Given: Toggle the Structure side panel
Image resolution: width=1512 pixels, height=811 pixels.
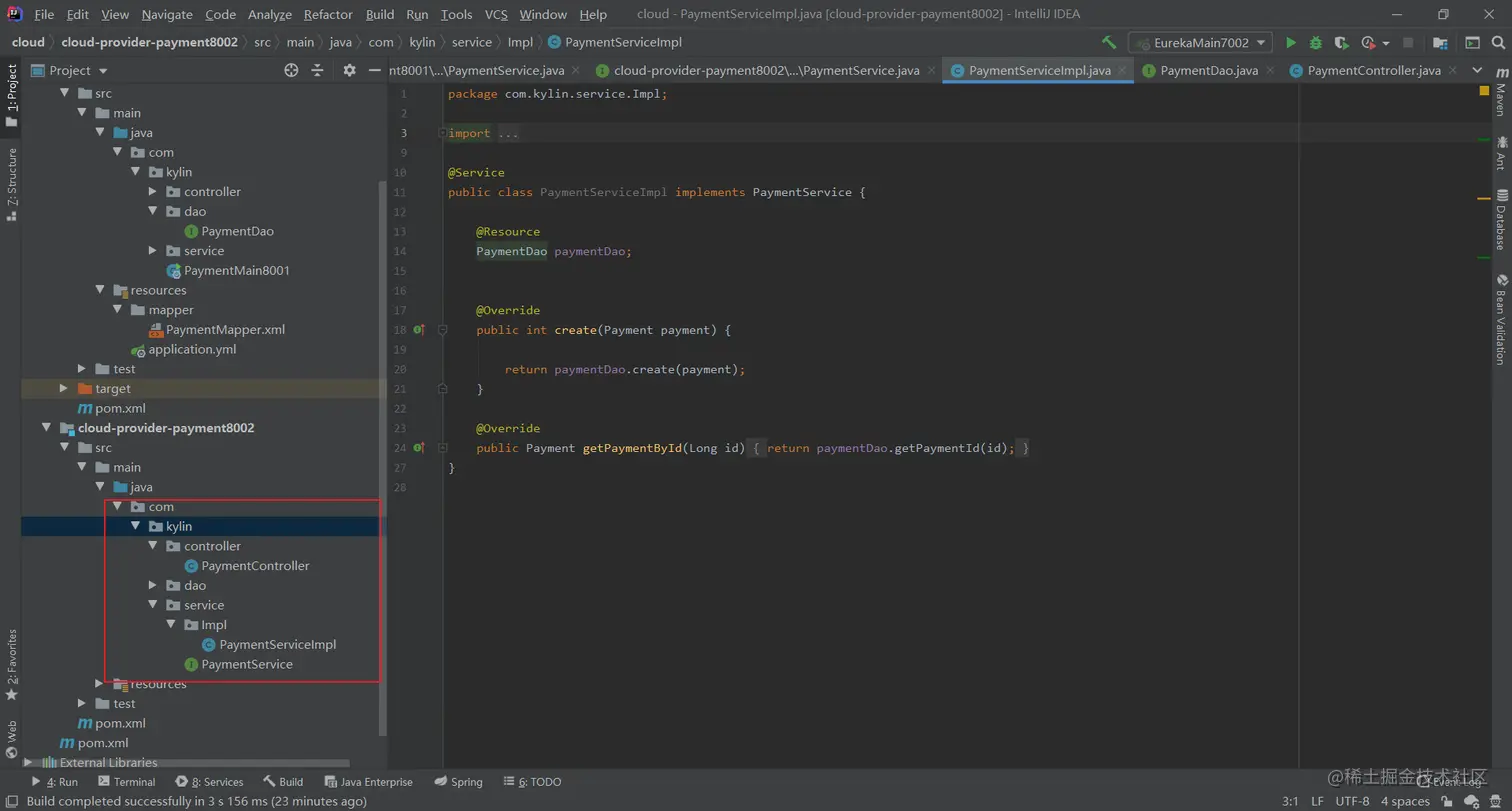Looking at the screenshot, I should (x=11, y=183).
